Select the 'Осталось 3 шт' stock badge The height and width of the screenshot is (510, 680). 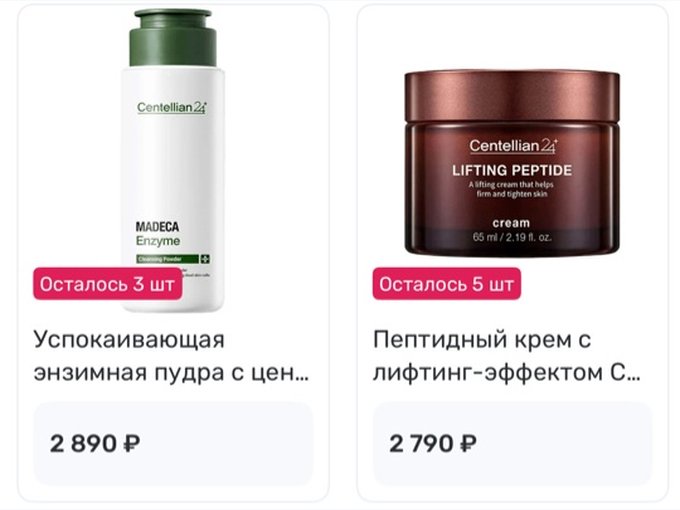[x=108, y=284]
